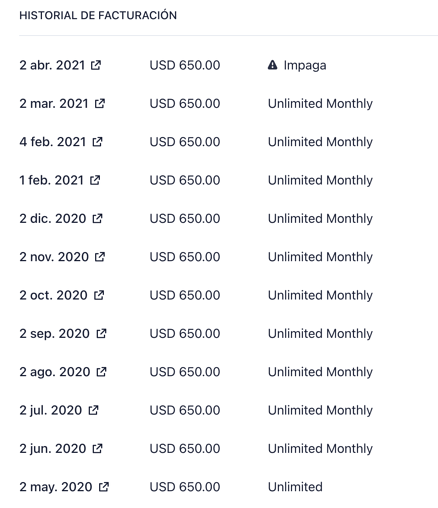Open the 2 sep. 2020 invoice external link icon

click(x=101, y=333)
